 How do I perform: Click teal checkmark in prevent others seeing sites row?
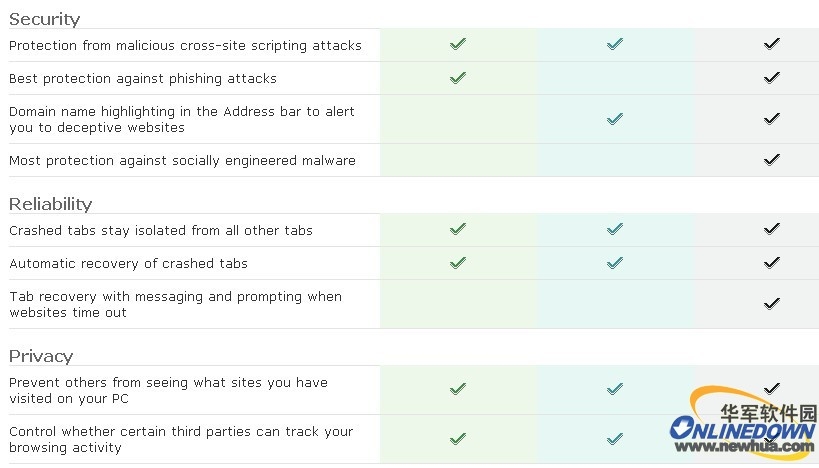615,389
